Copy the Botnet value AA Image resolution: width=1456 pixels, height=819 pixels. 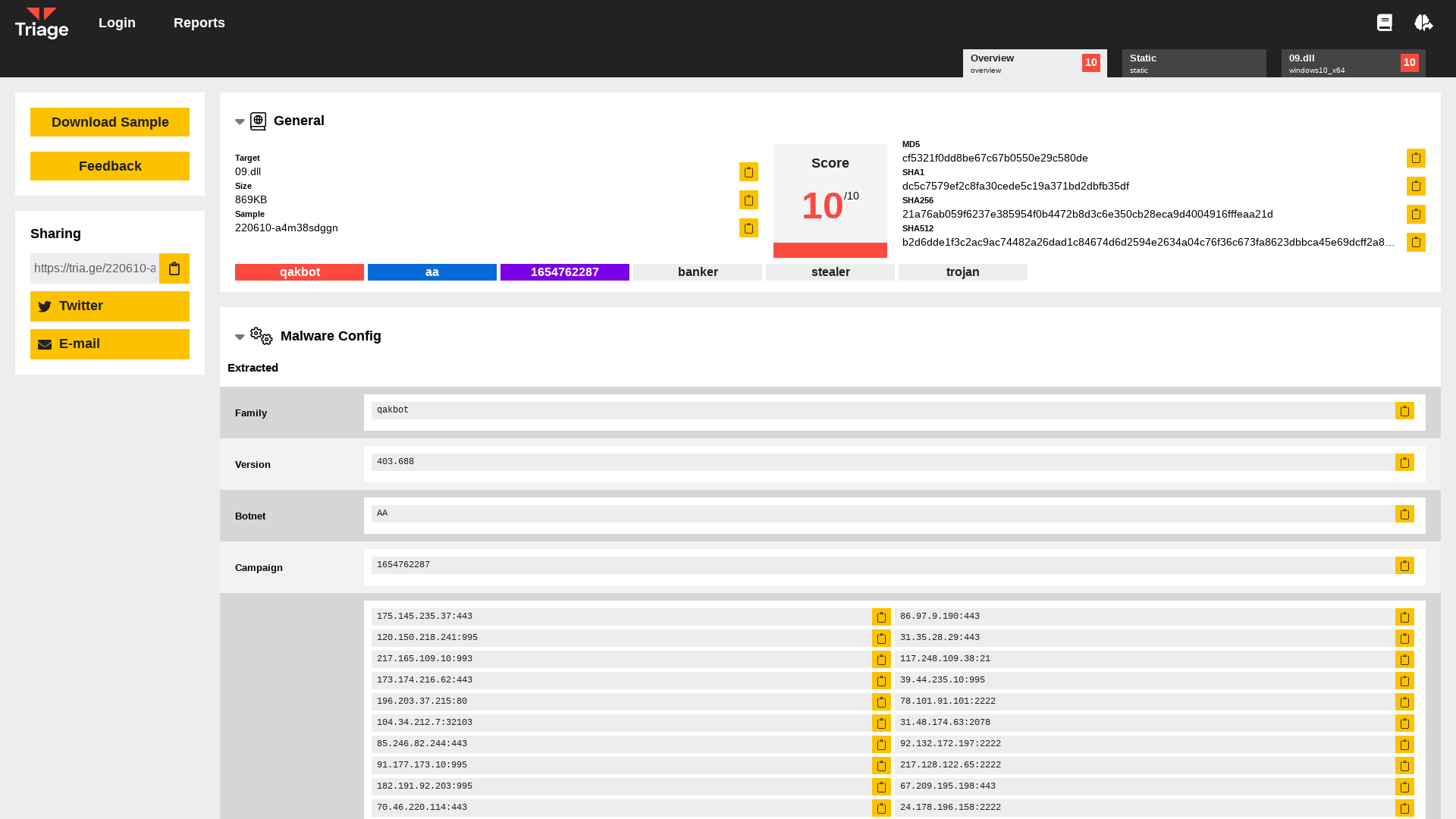1404,513
